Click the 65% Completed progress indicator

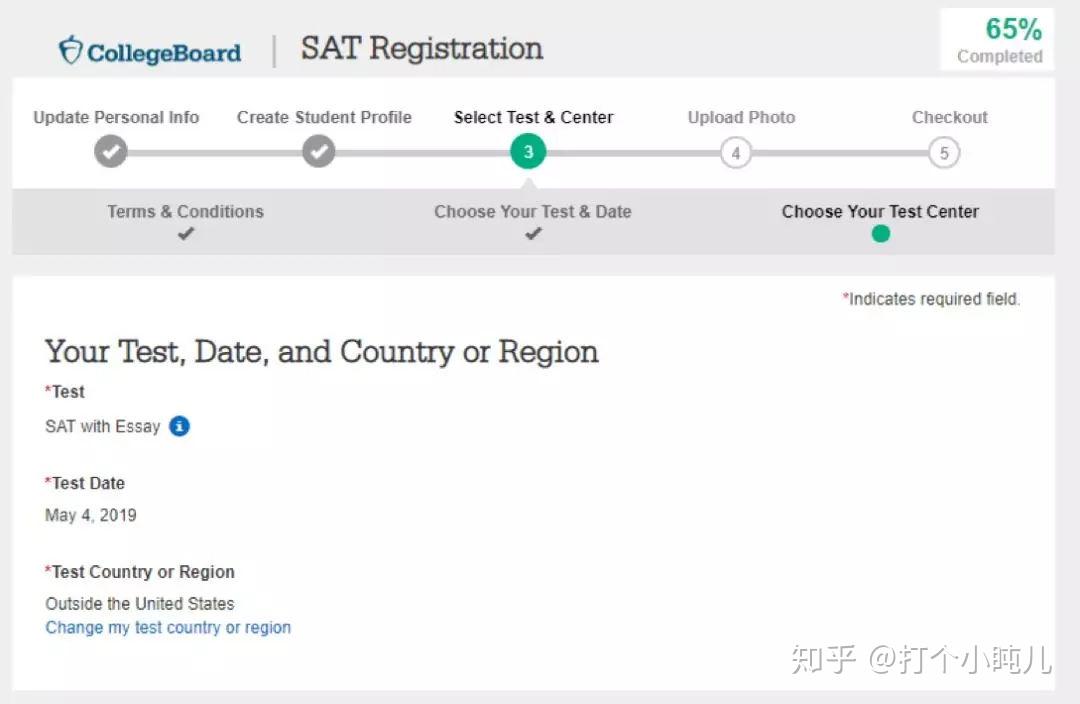(x=997, y=40)
